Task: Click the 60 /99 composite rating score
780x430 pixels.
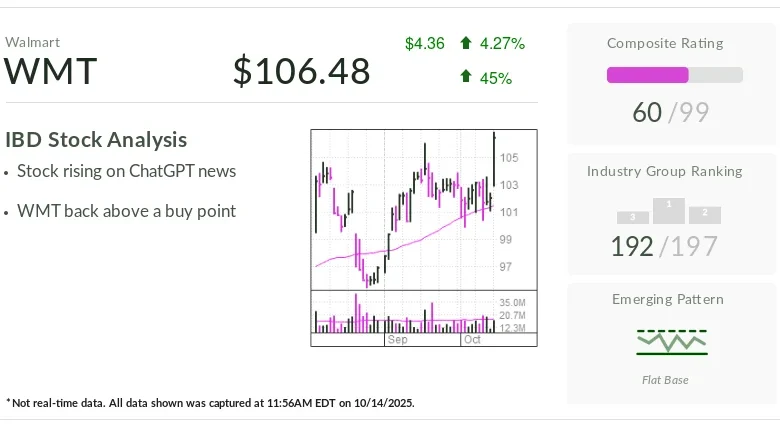Action: tap(670, 113)
